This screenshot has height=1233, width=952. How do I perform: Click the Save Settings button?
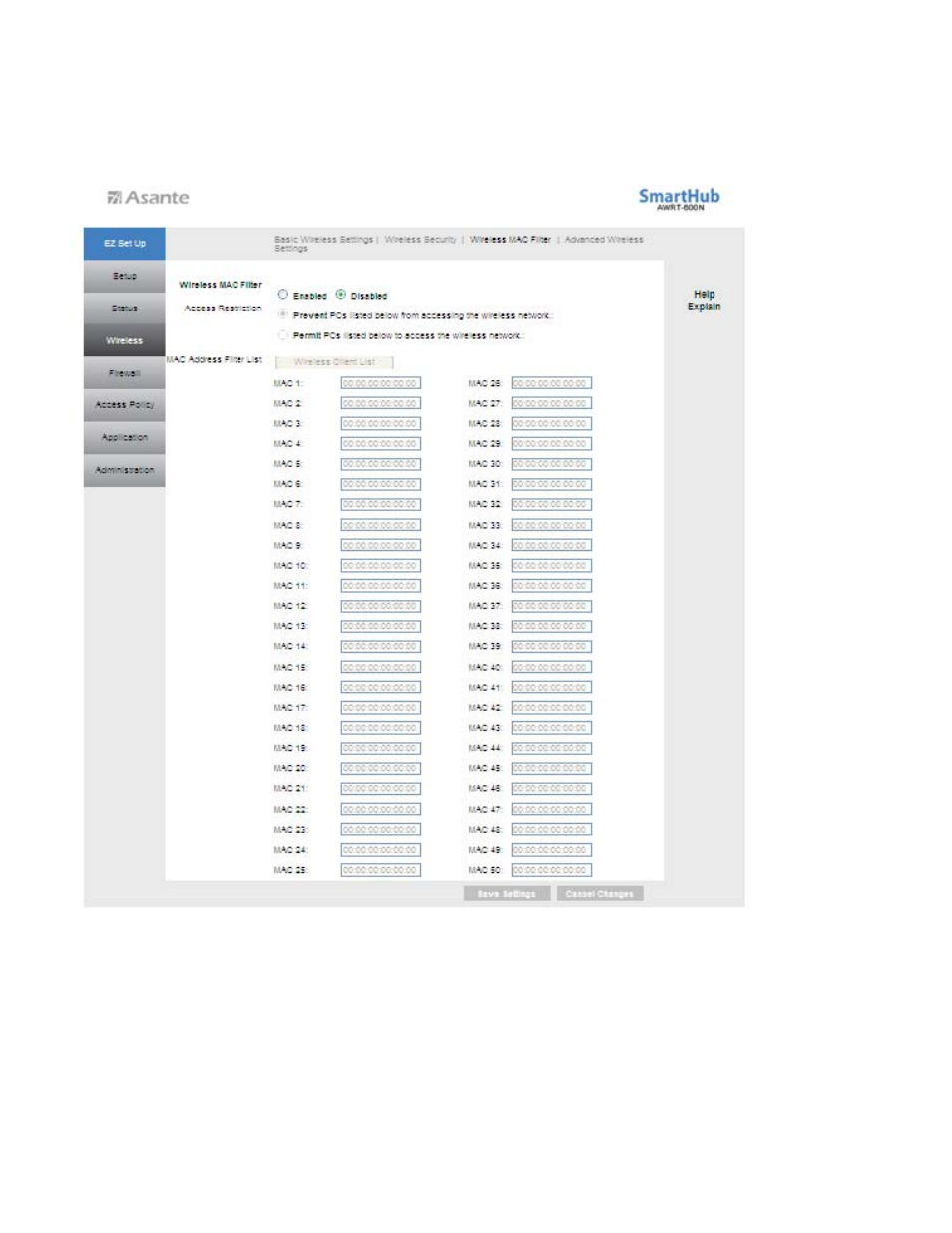click(x=506, y=894)
